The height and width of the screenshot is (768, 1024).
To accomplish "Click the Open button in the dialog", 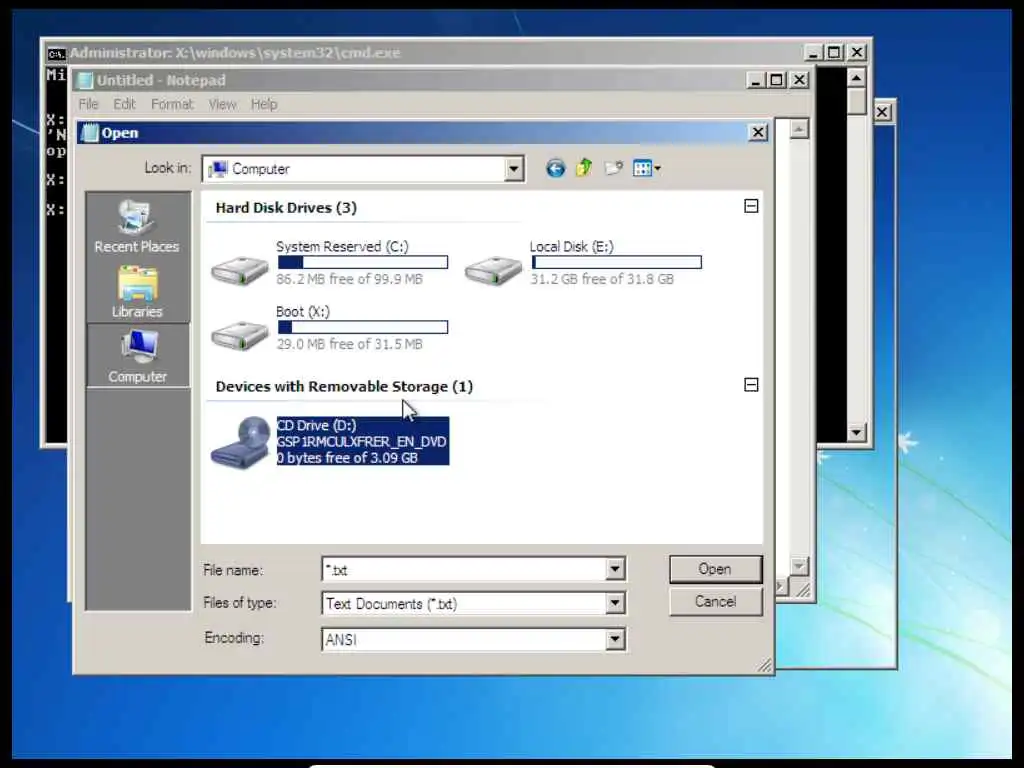I will pyautogui.click(x=715, y=569).
